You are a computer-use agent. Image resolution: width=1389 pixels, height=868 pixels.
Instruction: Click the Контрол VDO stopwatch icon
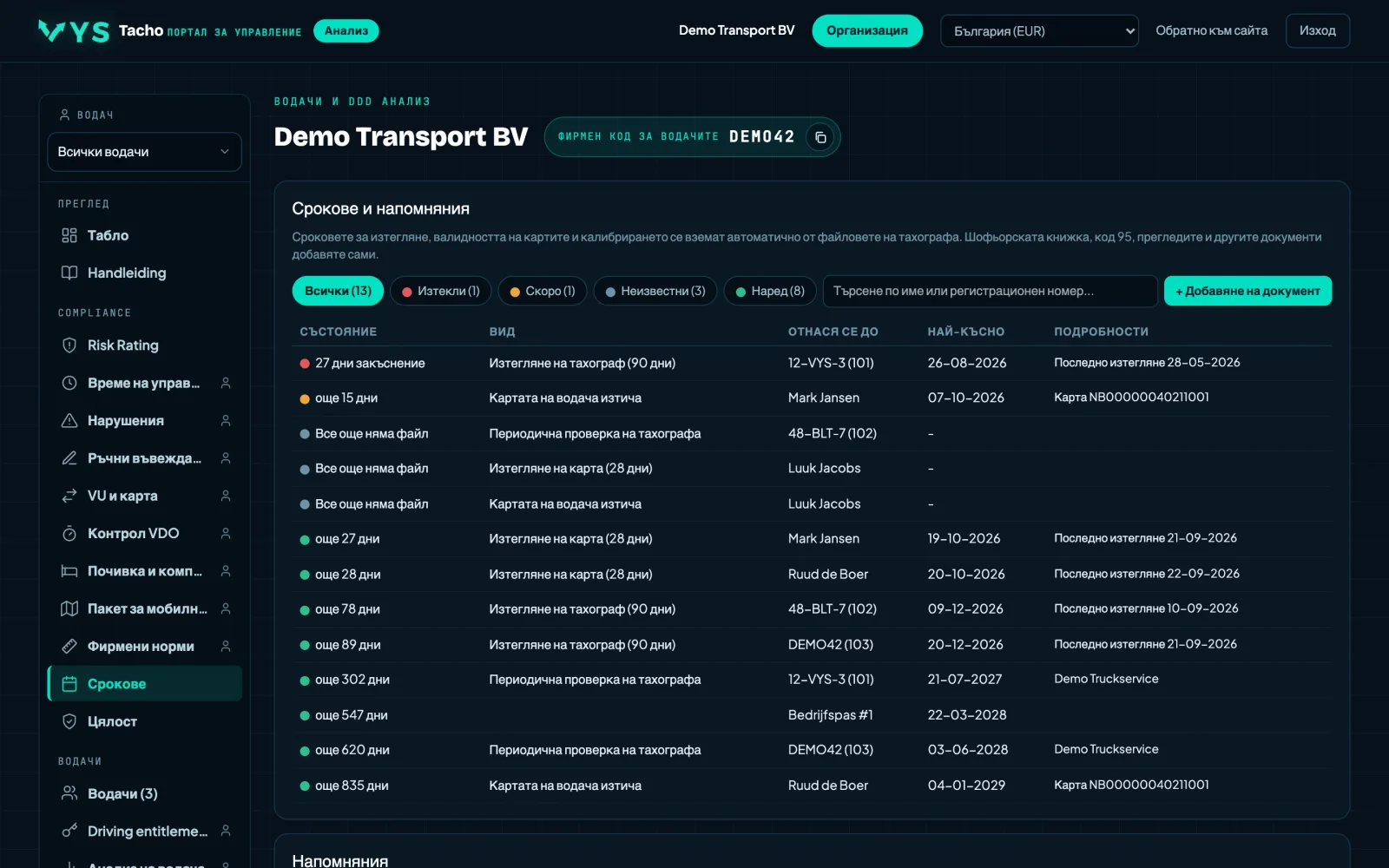pyautogui.click(x=69, y=533)
